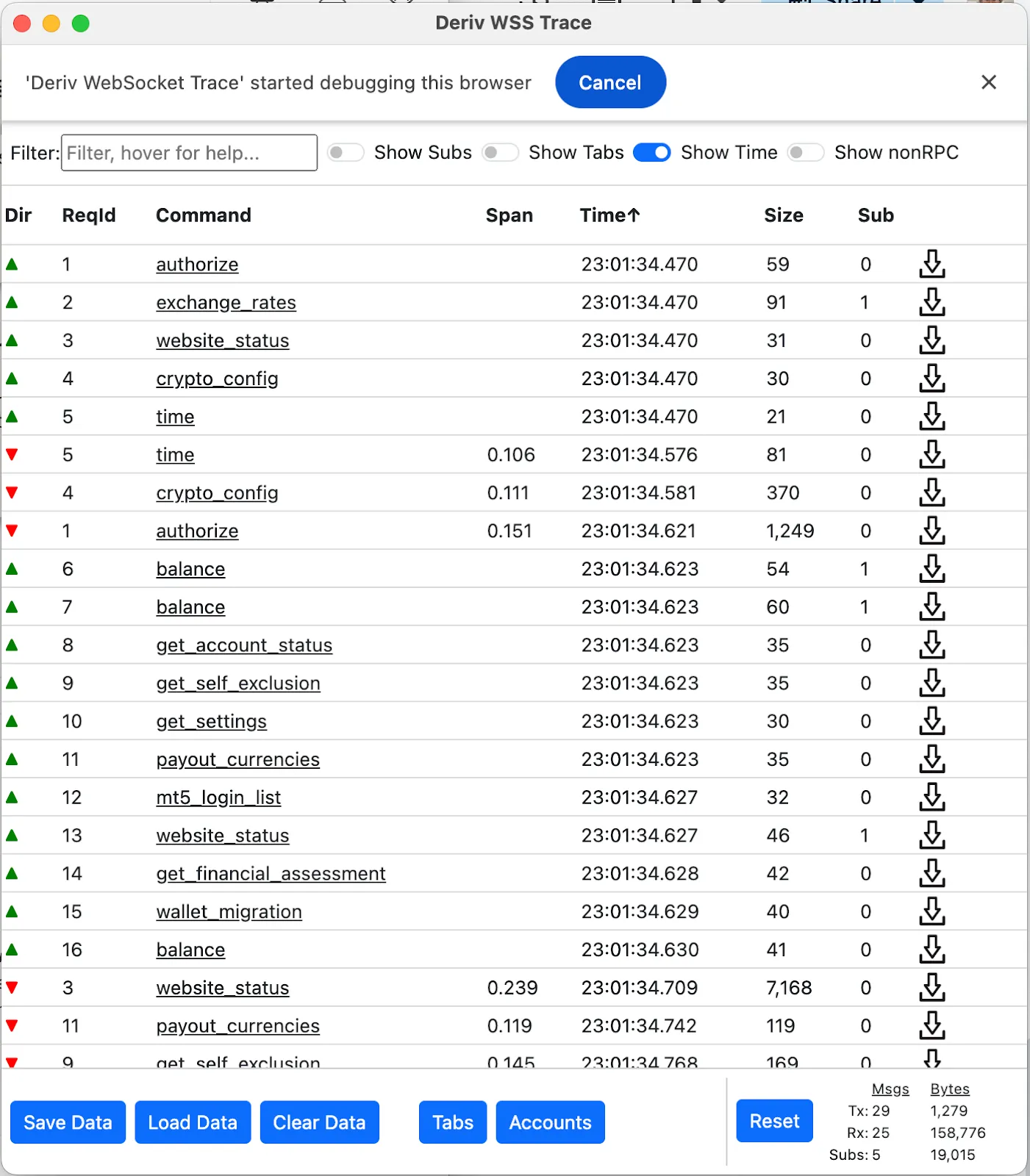
Task: Click the Save Data button
Action: (68, 1122)
